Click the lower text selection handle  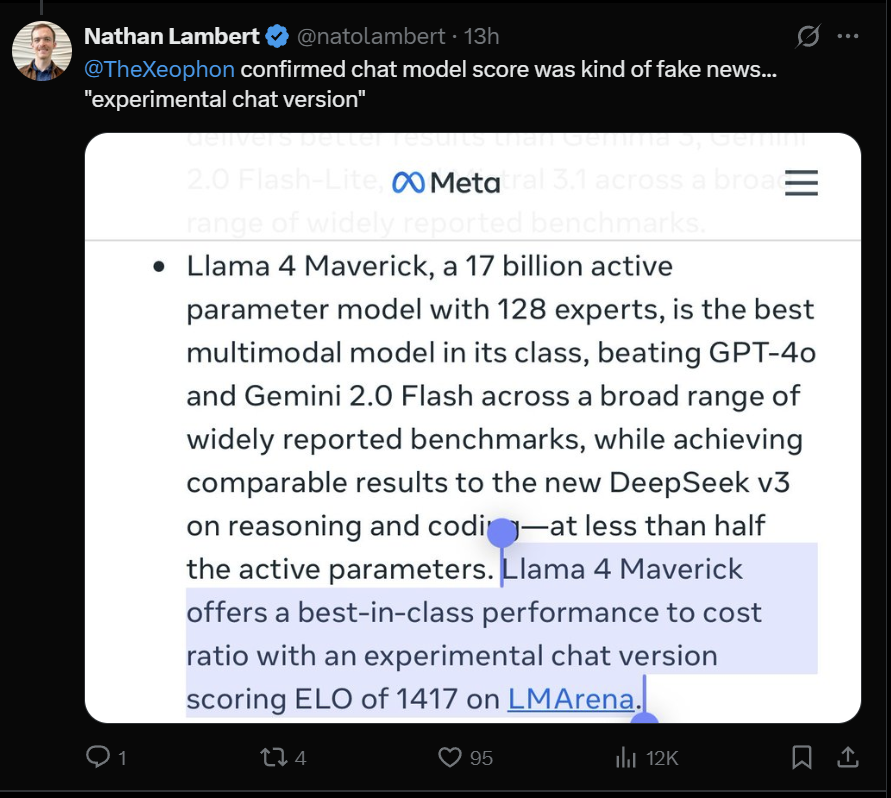pyautogui.click(x=645, y=717)
